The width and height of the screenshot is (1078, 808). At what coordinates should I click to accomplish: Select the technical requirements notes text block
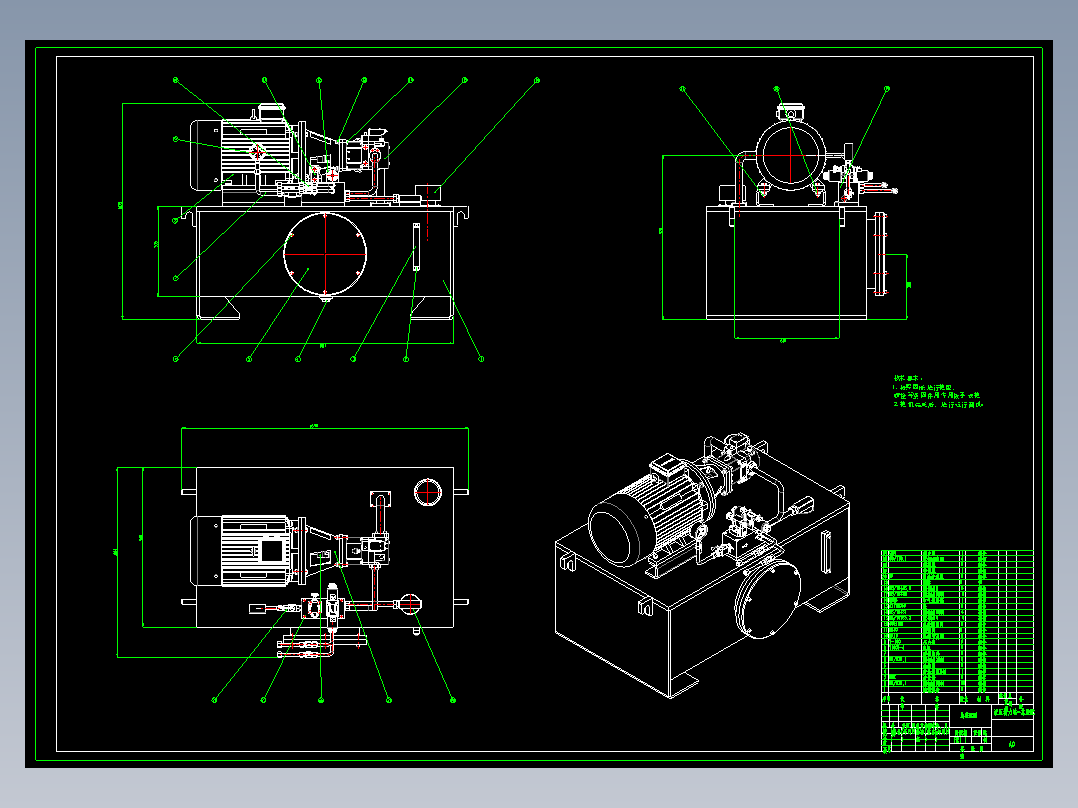938,392
